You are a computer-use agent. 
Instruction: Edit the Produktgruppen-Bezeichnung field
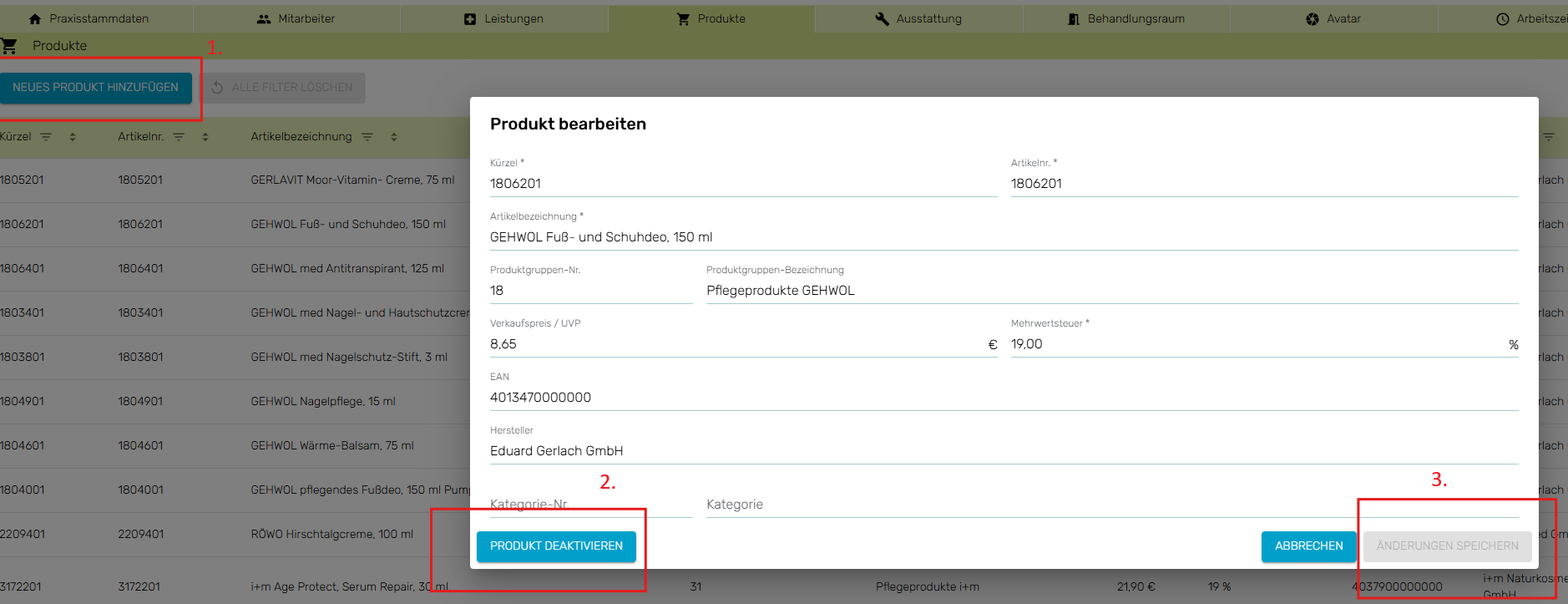coord(1112,291)
